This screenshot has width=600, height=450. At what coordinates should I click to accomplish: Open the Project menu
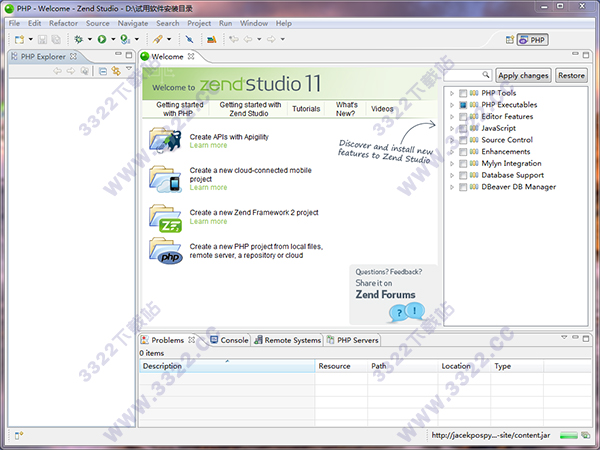tap(199, 23)
